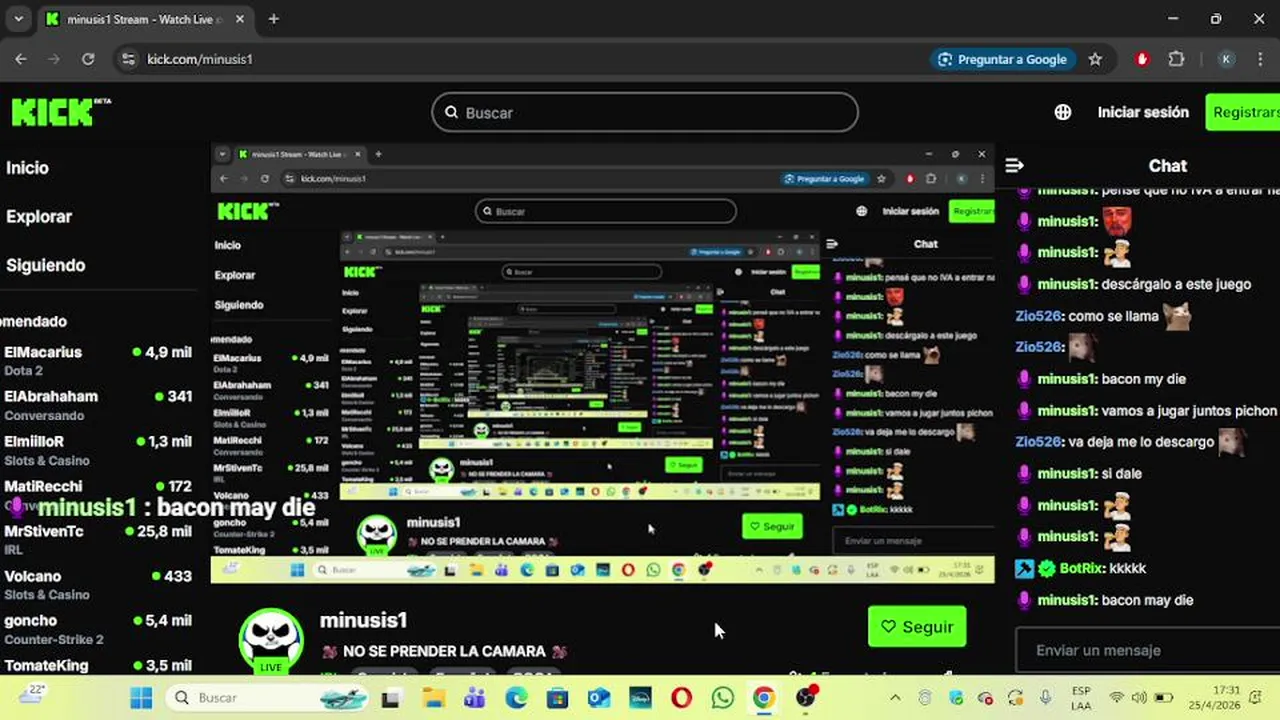This screenshot has height=720, width=1280.
Task: Open the Chrome profile avatar labeled K
Action: click(1226, 59)
